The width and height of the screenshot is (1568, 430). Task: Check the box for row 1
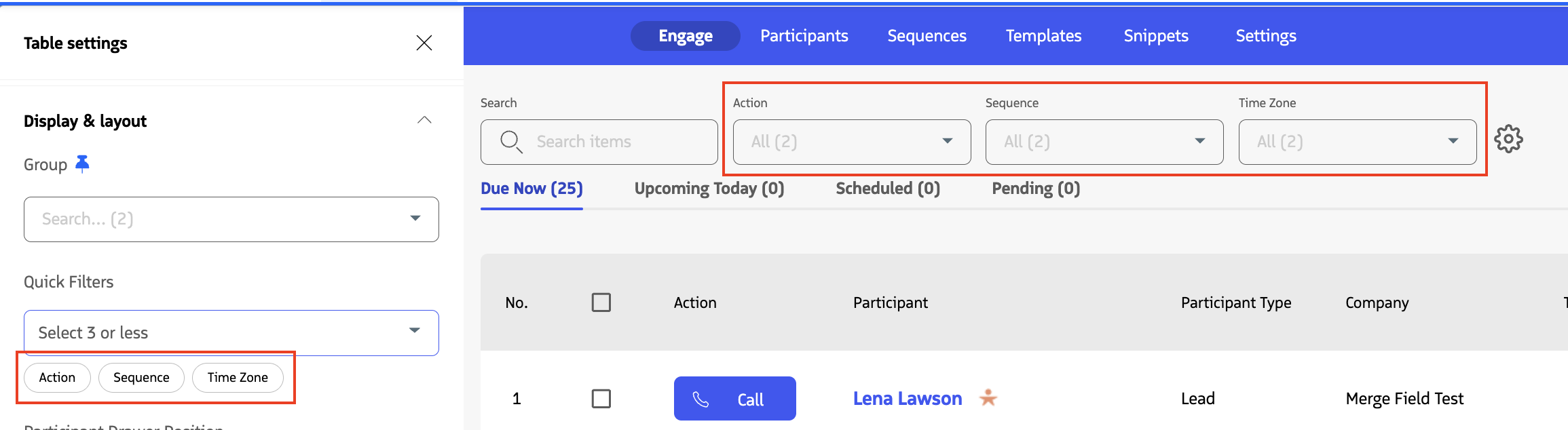coord(601,399)
